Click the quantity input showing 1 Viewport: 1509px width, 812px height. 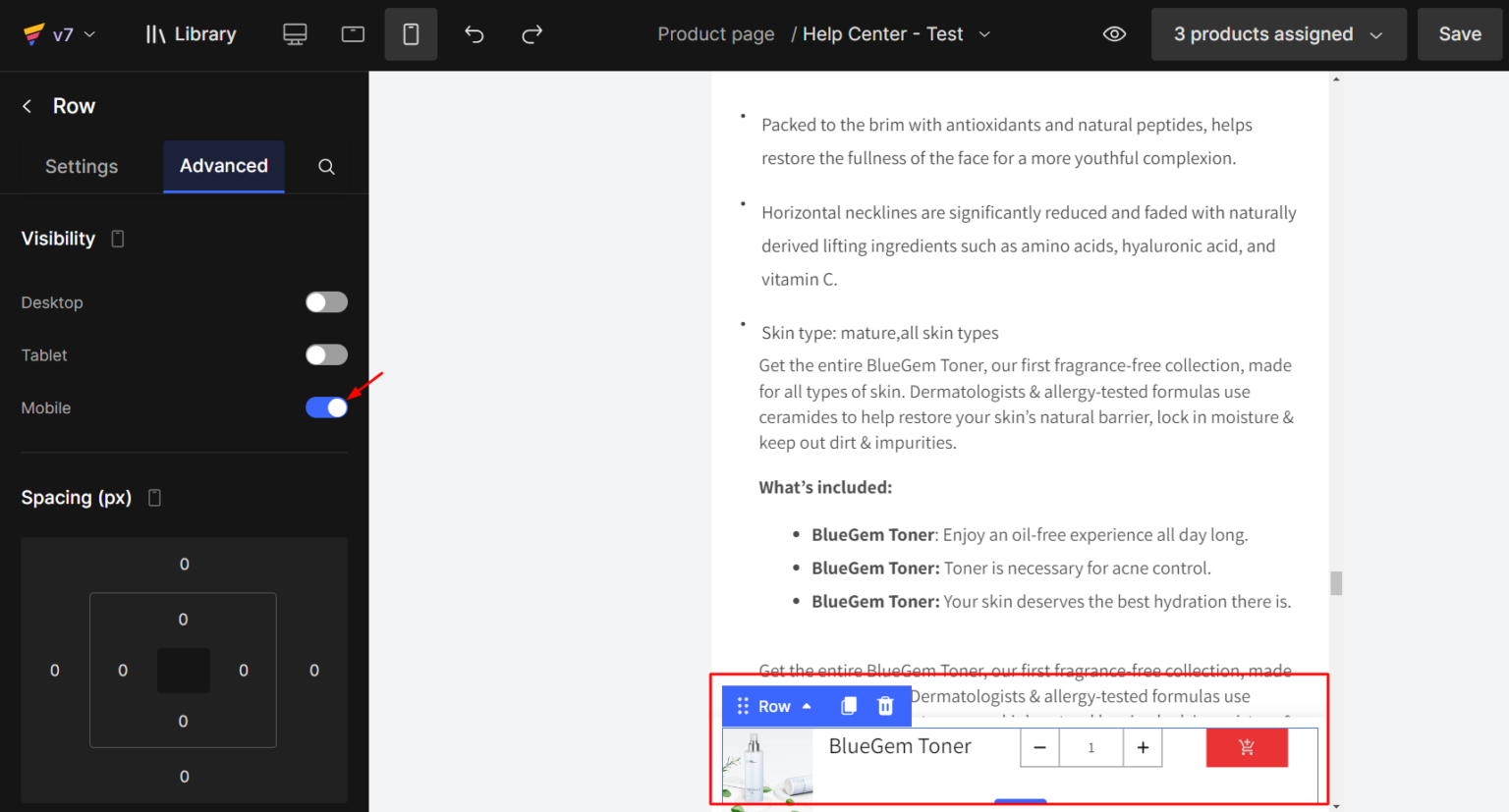(x=1090, y=747)
